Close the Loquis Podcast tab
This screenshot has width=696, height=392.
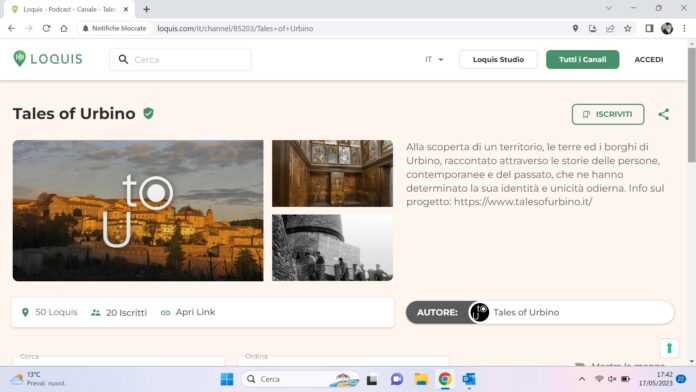click(126, 9)
